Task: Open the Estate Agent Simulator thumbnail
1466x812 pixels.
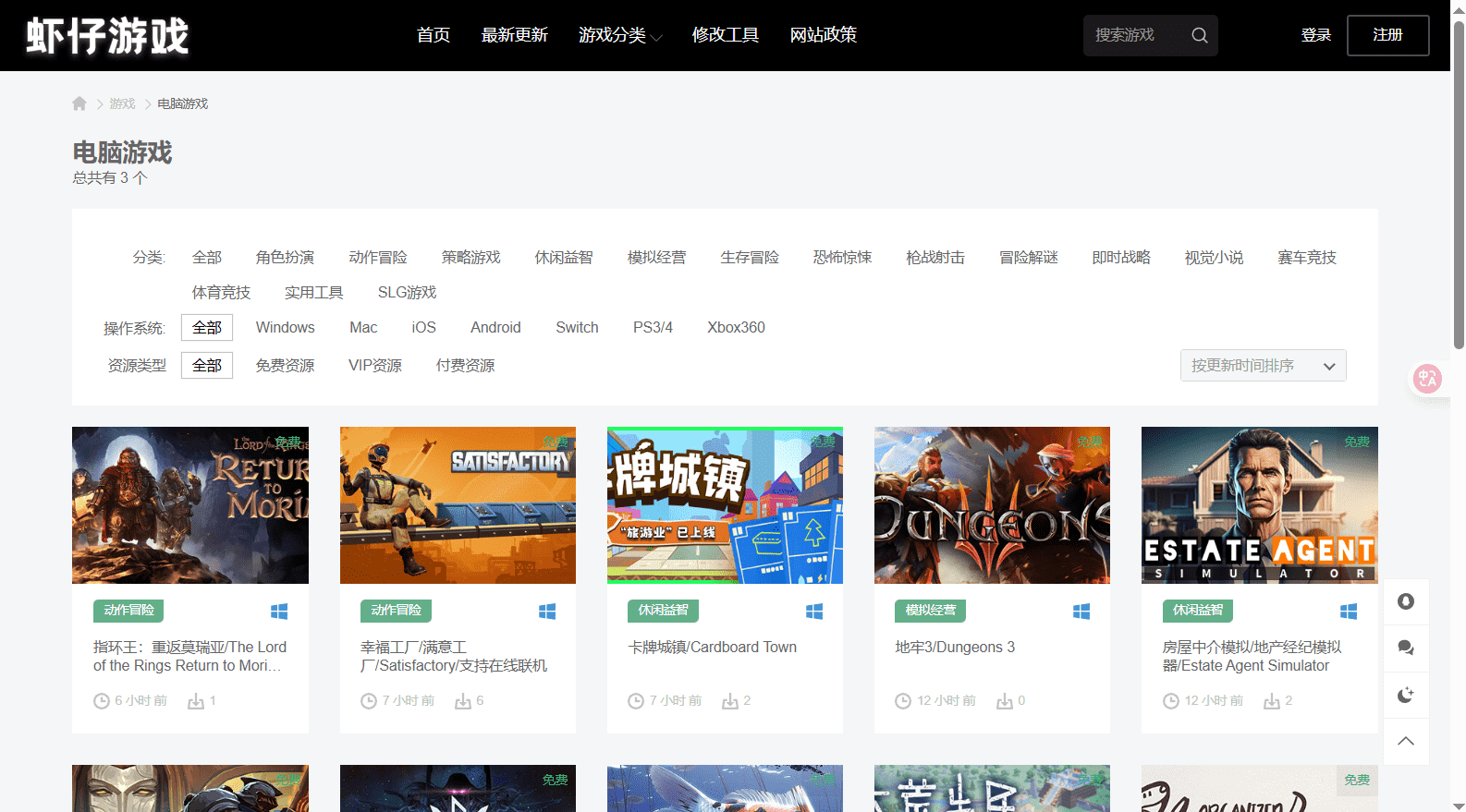Action: tap(1260, 505)
